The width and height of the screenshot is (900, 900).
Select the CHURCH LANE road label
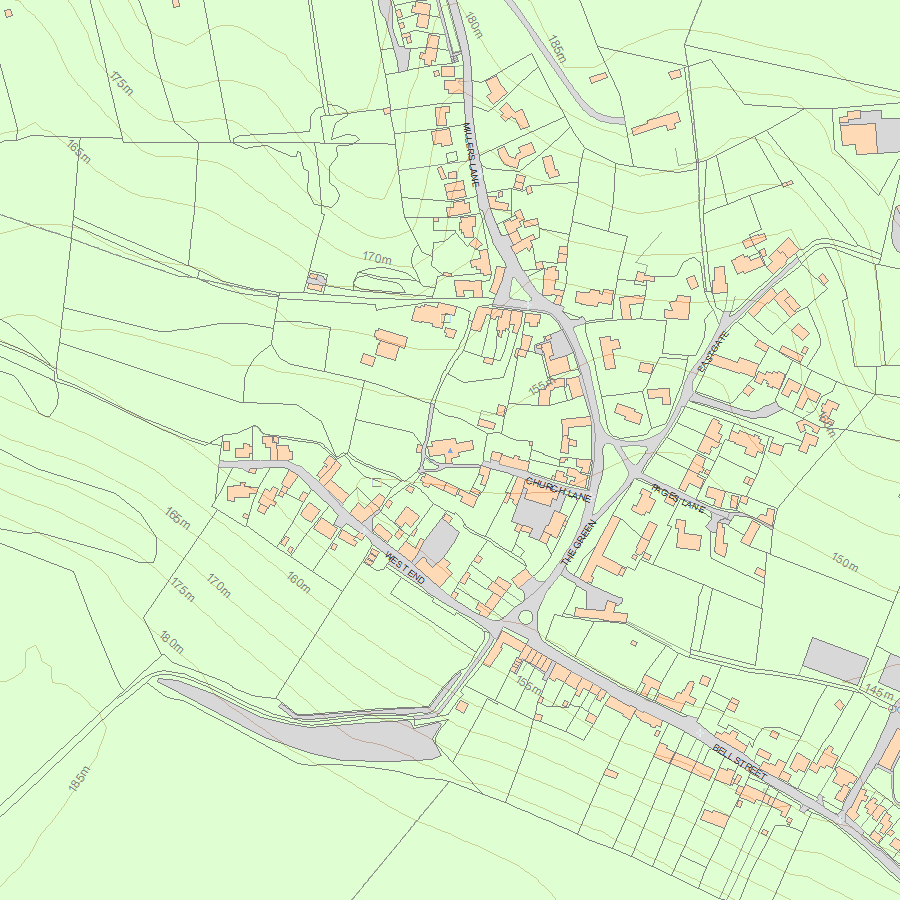pyautogui.click(x=558, y=490)
